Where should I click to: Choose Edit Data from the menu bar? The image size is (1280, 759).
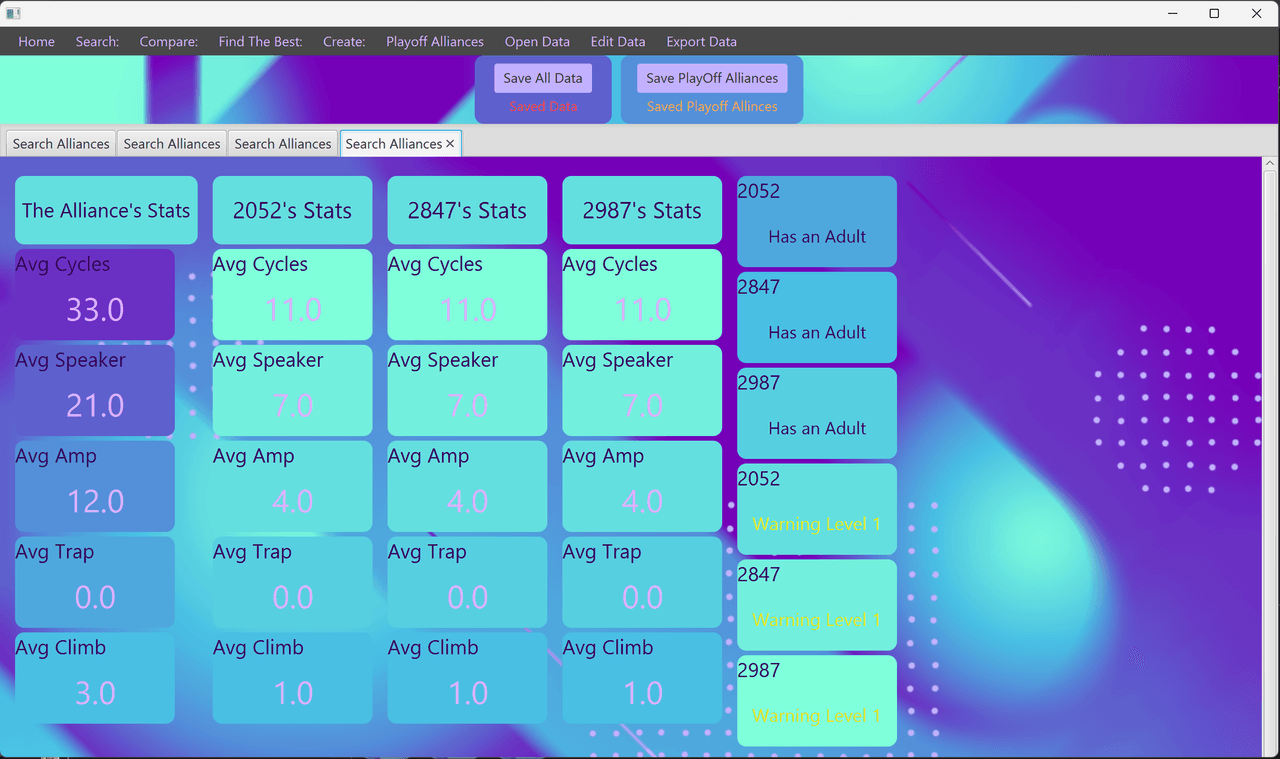point(618,42)
